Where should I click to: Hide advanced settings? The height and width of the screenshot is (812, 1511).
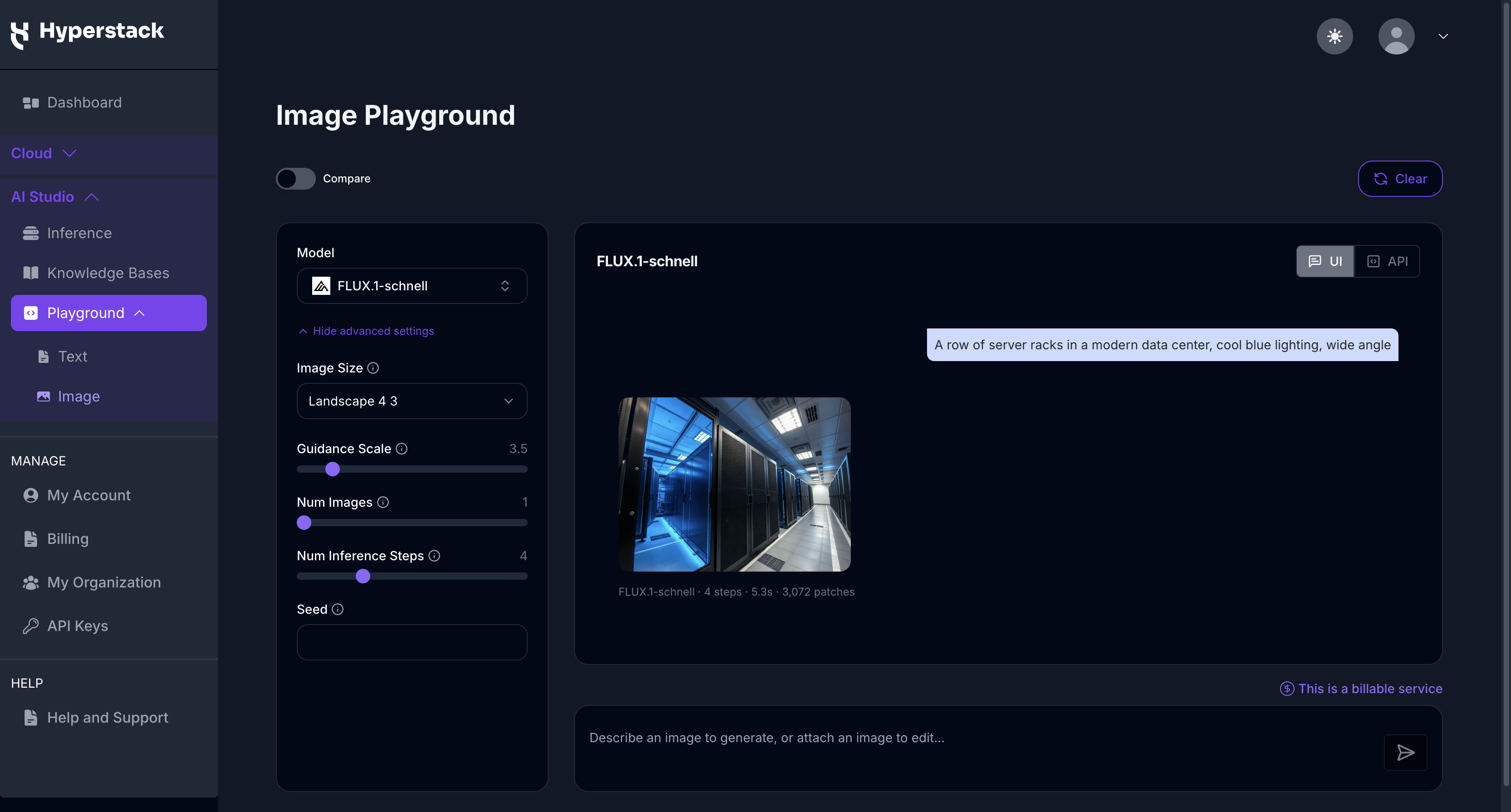click(367, 331)
